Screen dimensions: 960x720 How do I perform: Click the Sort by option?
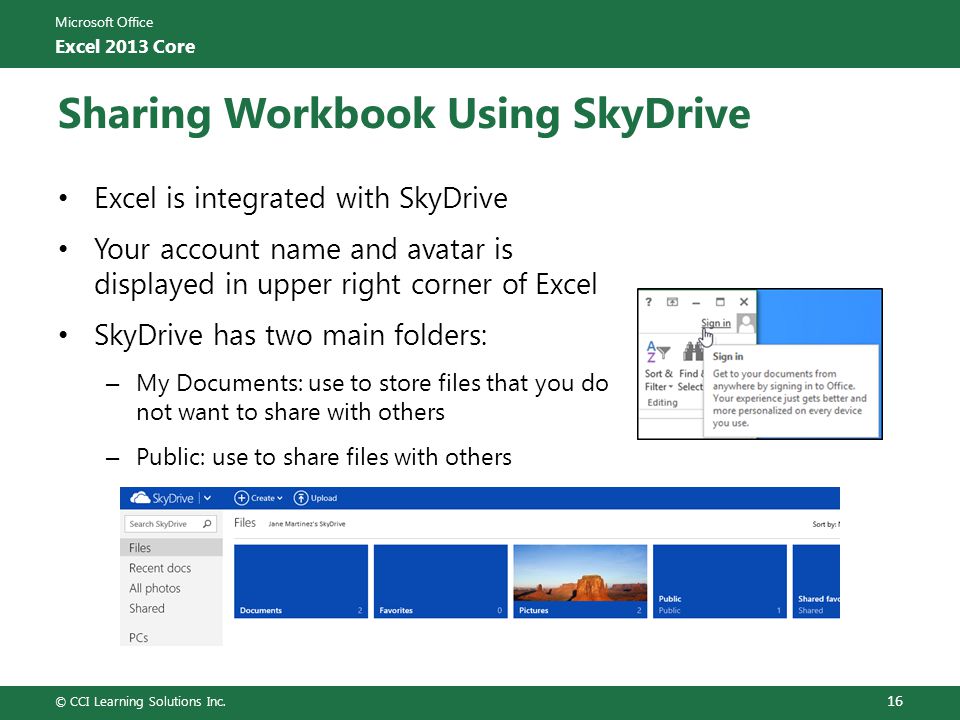point(826,524)
